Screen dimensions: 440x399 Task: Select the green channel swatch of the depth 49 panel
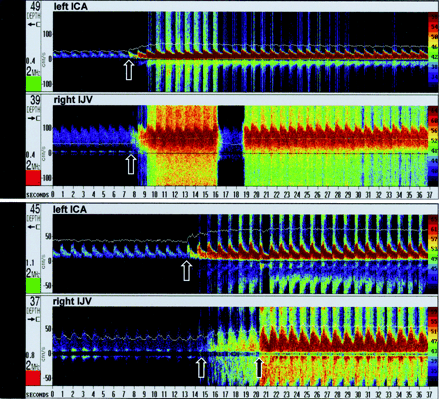click(x=34, y=83)
